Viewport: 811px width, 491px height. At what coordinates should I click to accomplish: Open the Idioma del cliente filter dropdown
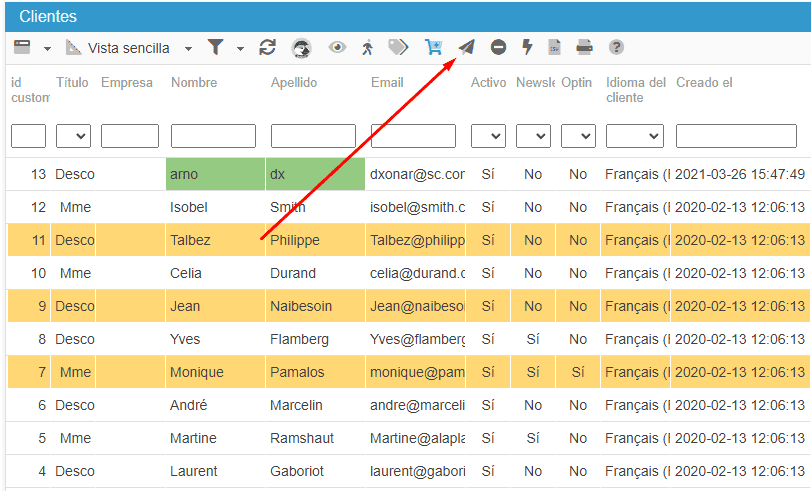click(635, 136)
